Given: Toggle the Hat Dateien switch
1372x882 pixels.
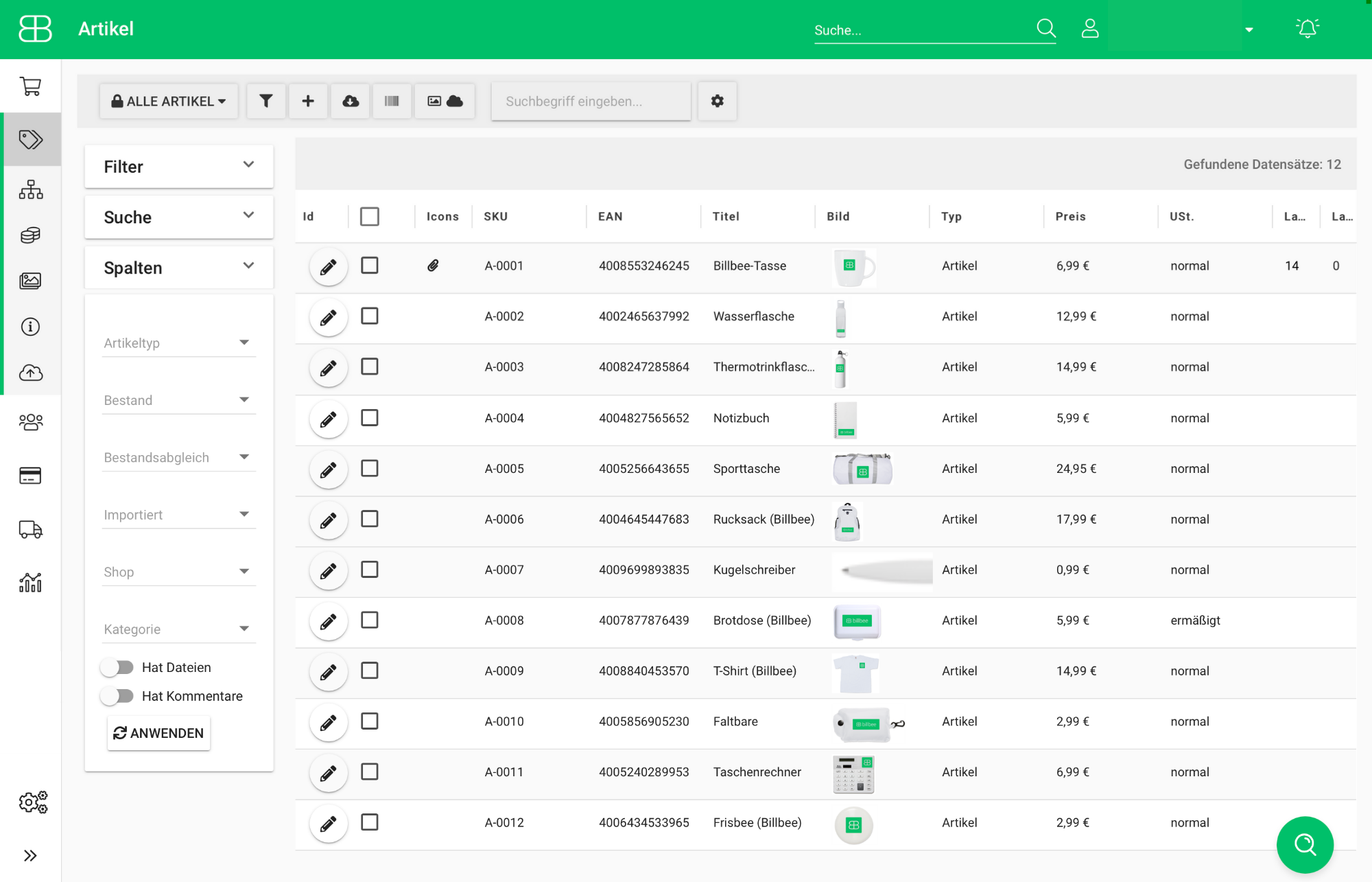Looking at the screenshot, I should coord(117,667).
